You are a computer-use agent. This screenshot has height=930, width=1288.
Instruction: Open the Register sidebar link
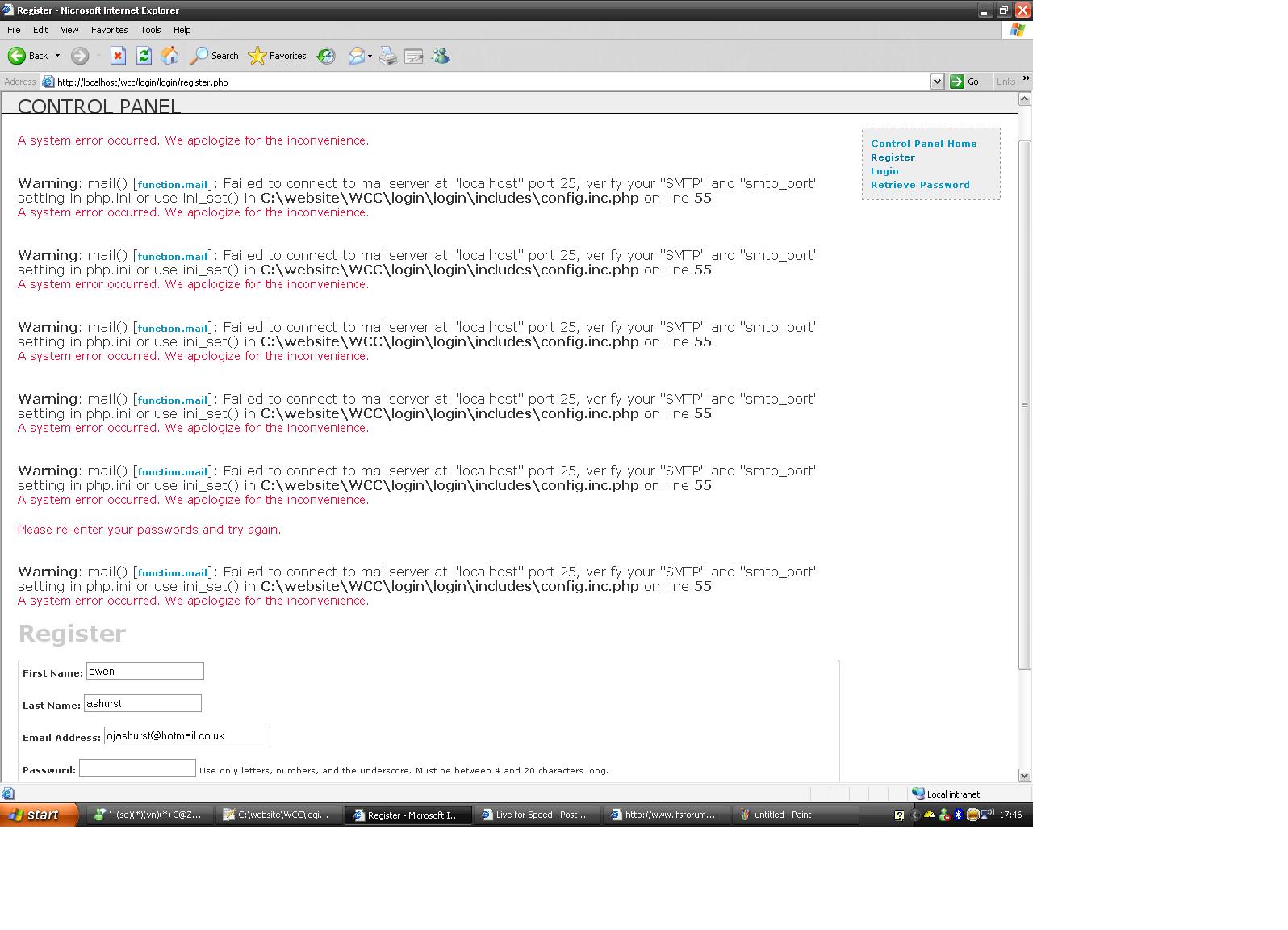[x=893, y=157]
